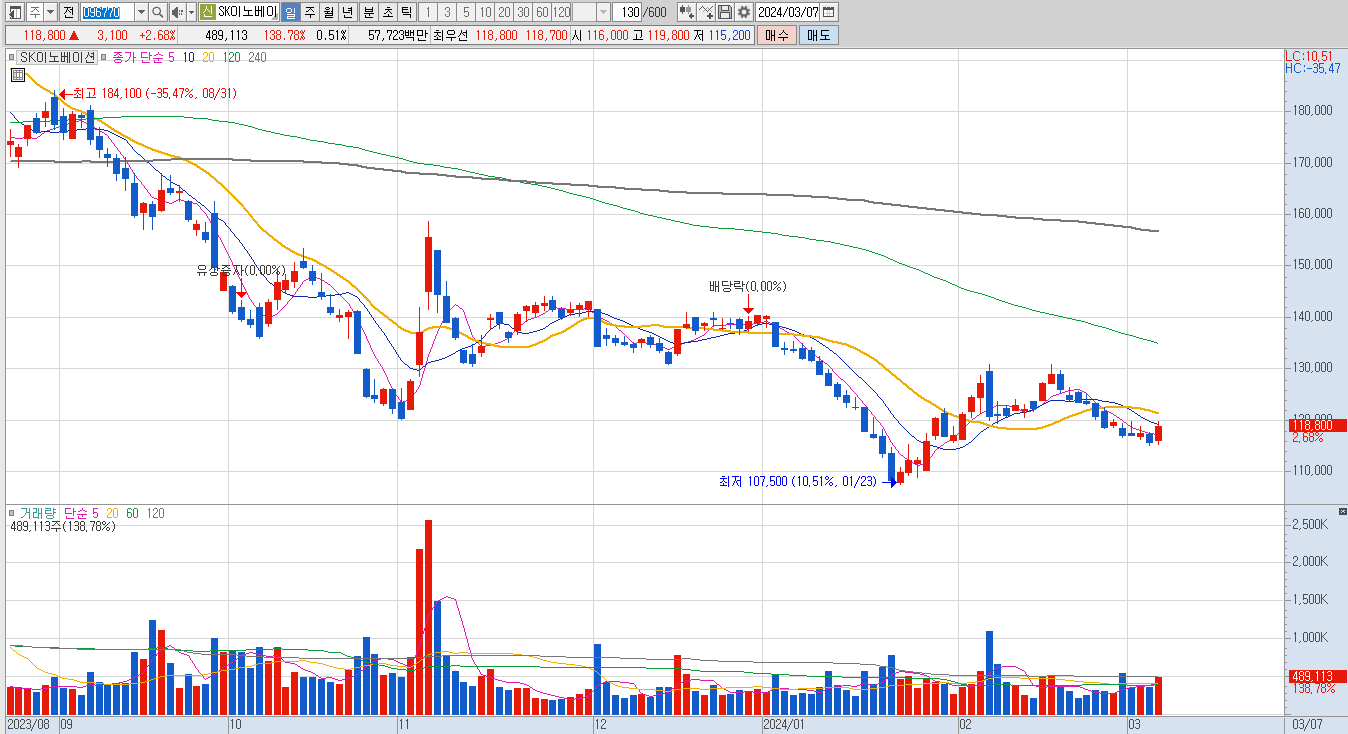Click the orange 20 moving average legend
1348x734 pixels.
208,58
